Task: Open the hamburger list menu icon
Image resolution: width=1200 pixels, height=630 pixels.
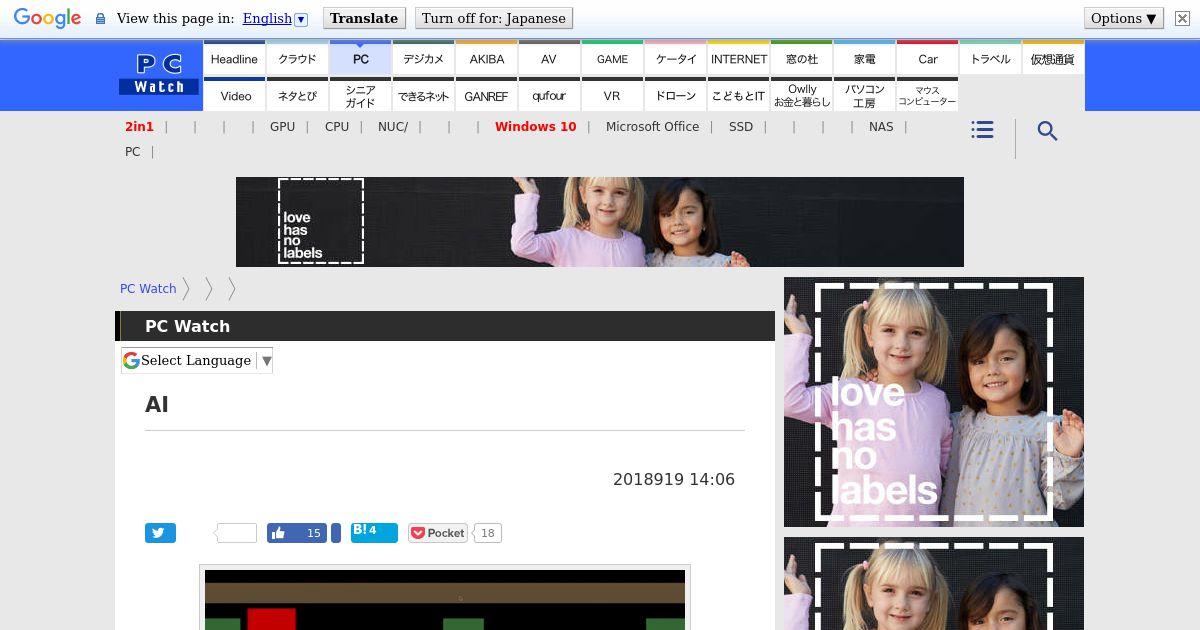Action: pos(982,130)
